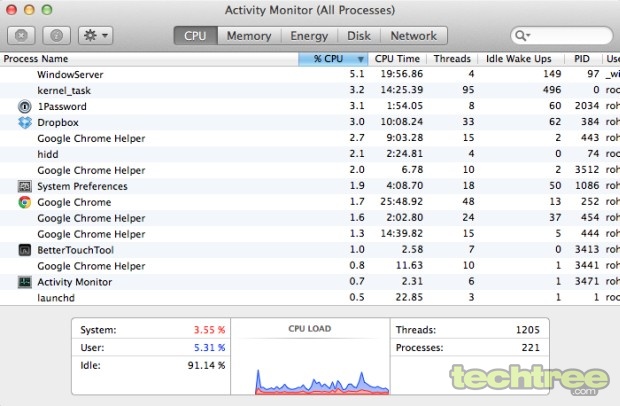The height and width of the screenshot is (406, 620).
Task: Click the Threads total 1205
Action: click(x=527, y=330)
